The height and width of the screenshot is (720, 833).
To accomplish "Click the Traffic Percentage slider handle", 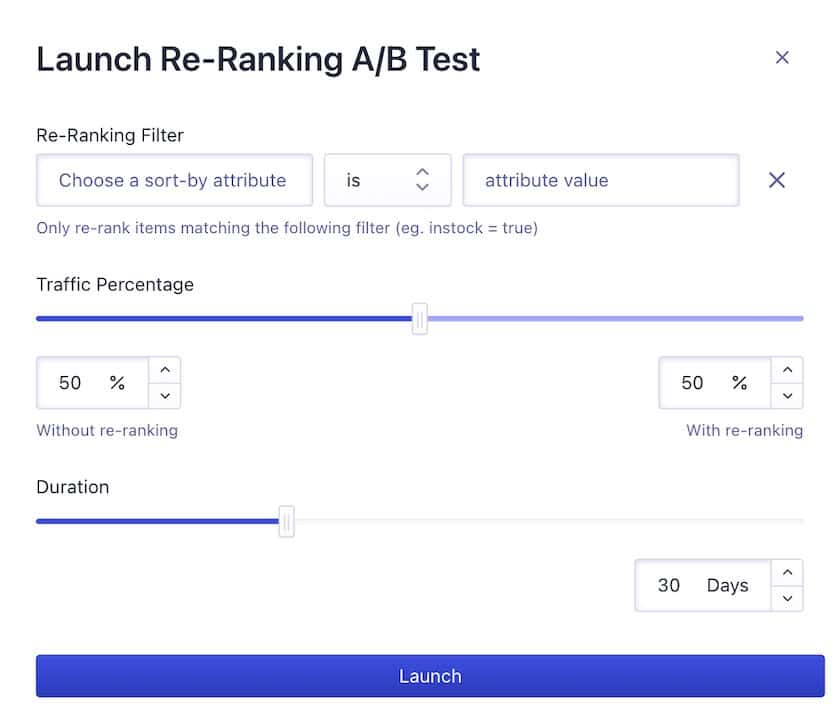I will click(x=420, y=318).
